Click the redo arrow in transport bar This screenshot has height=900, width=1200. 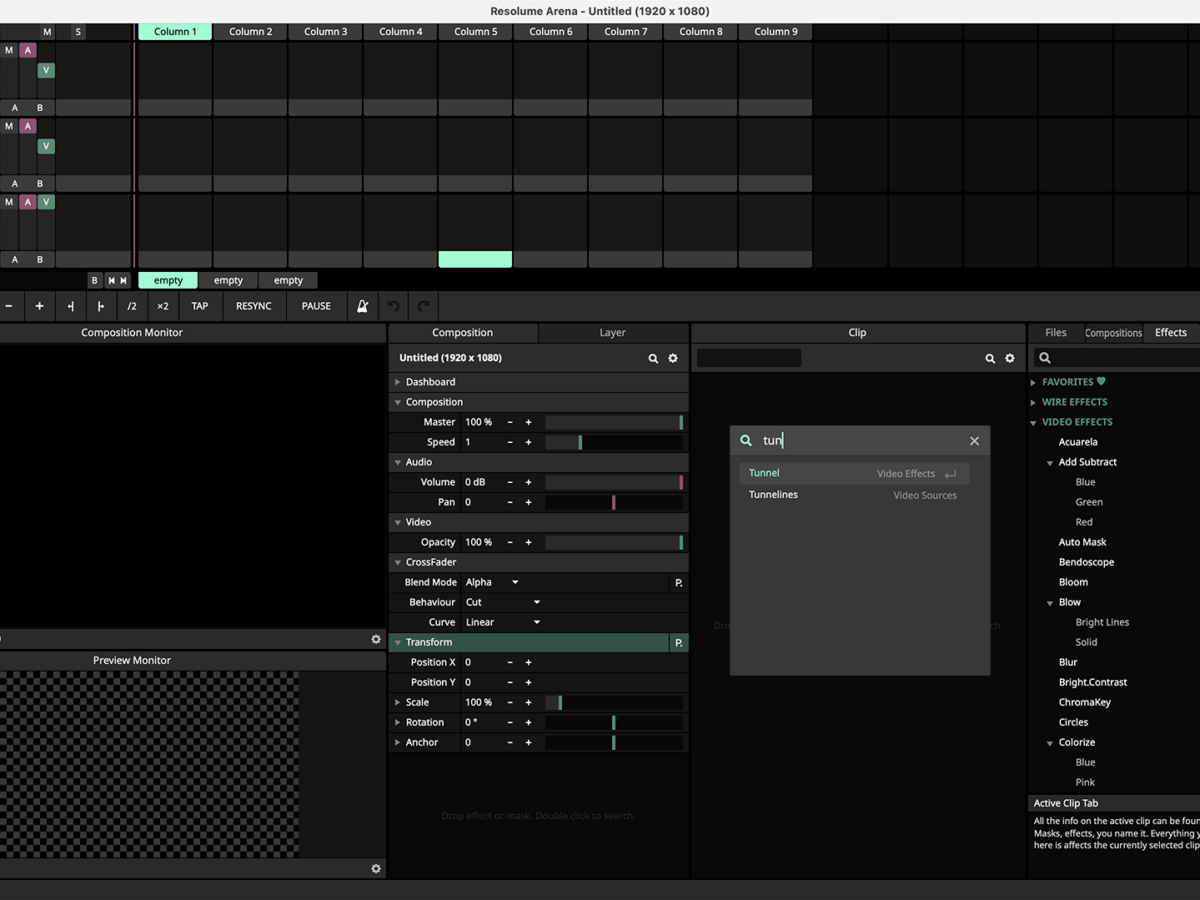click(424, 306)
